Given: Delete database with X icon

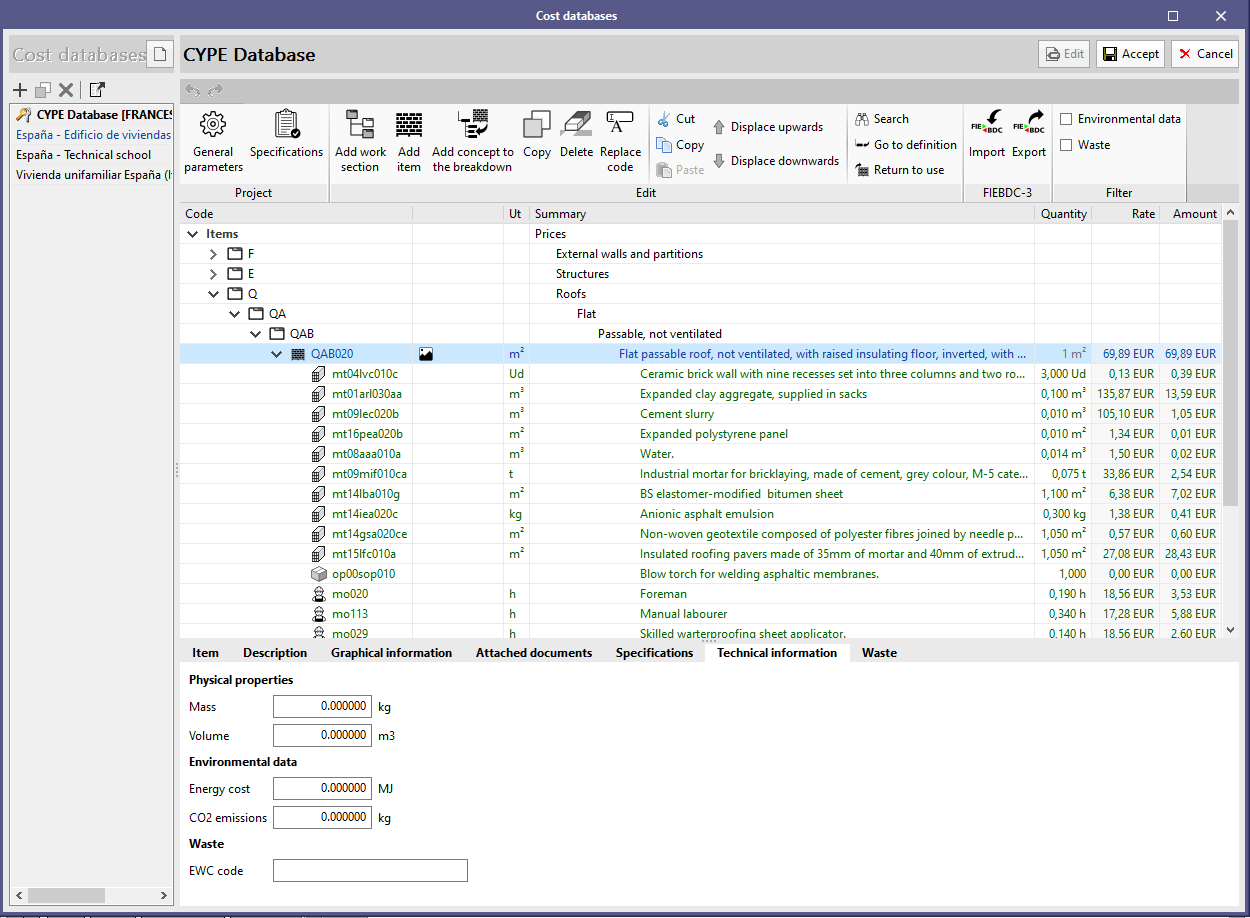Looking at the screenshot, I should pos(66,90).
